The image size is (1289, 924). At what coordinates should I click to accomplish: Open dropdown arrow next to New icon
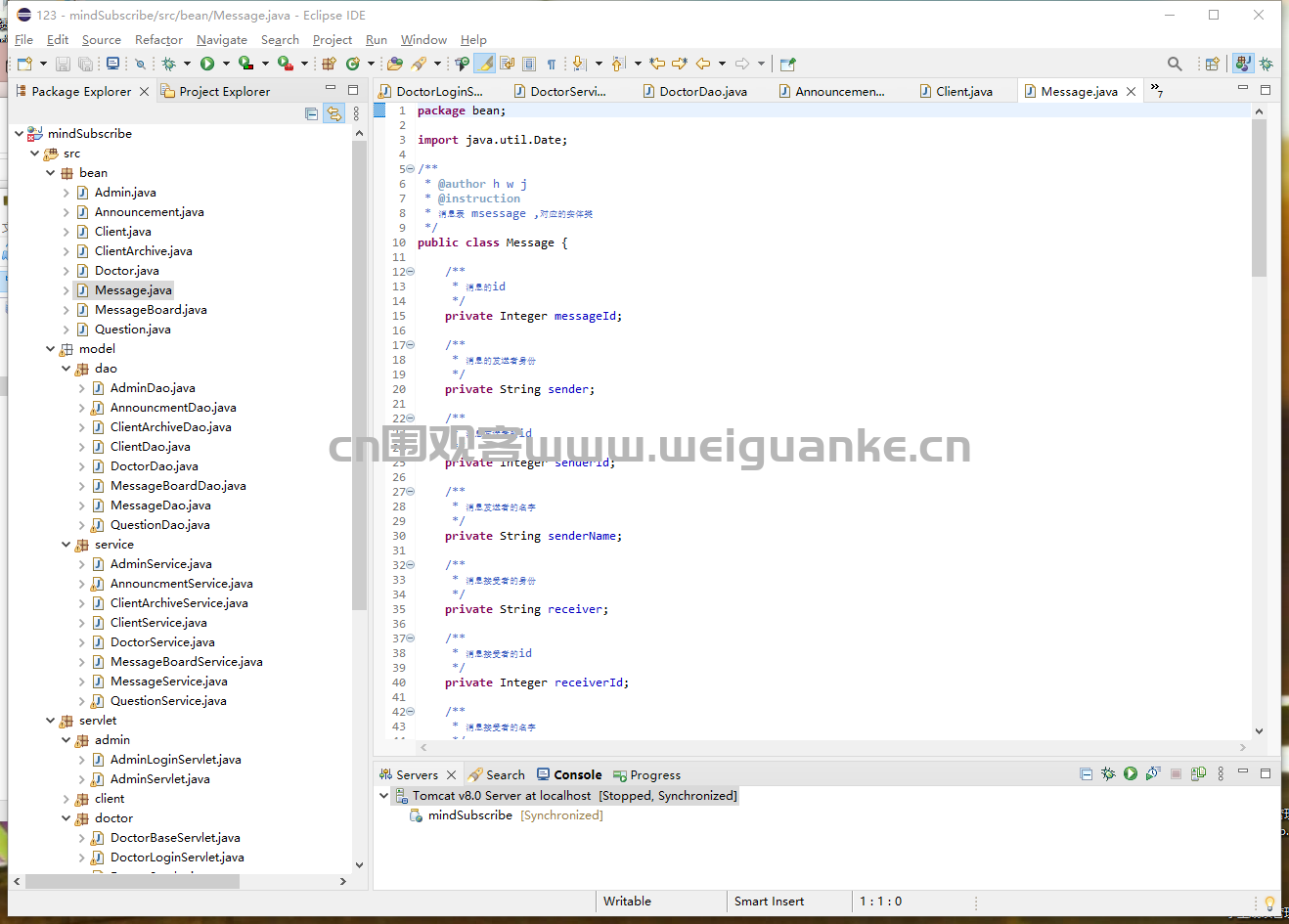click(x=43, y=64)
